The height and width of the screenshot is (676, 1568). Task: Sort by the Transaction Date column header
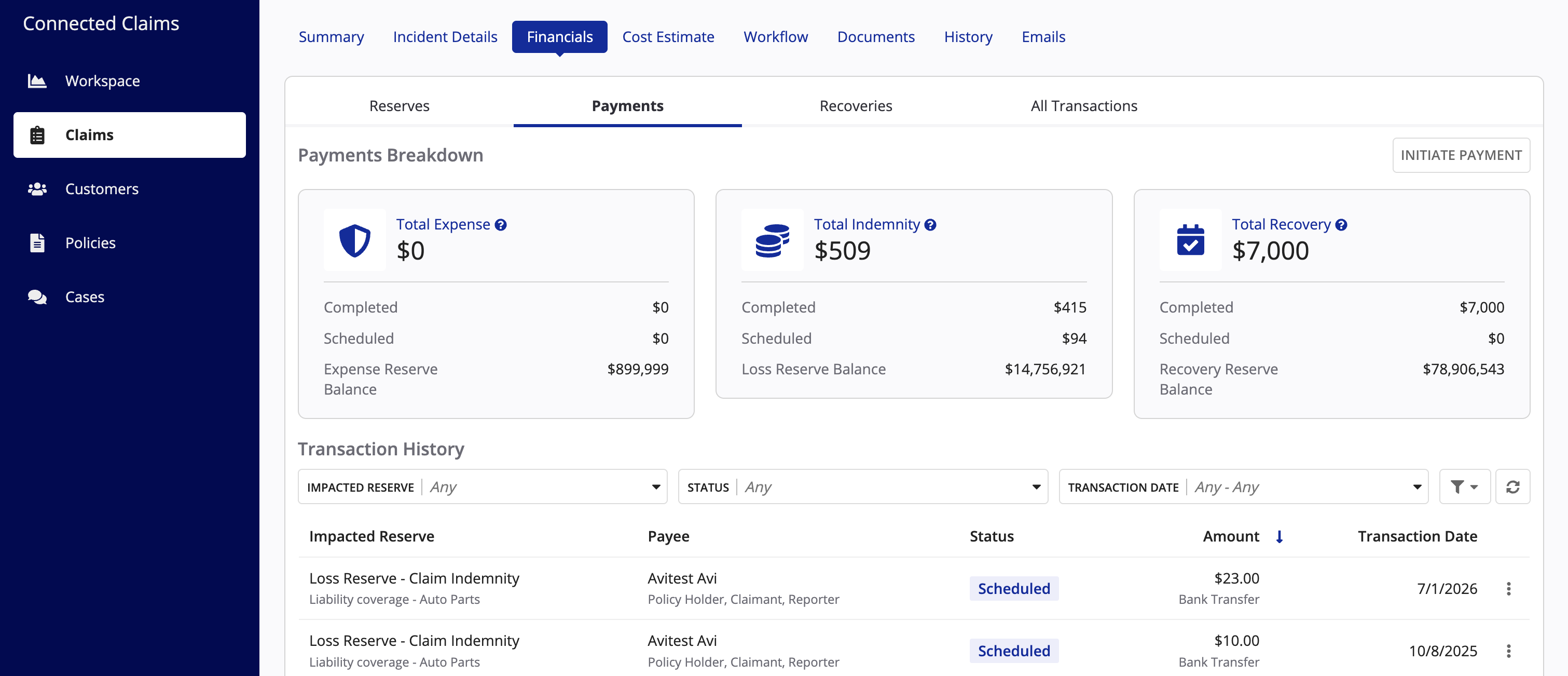tap(1417, 536)
